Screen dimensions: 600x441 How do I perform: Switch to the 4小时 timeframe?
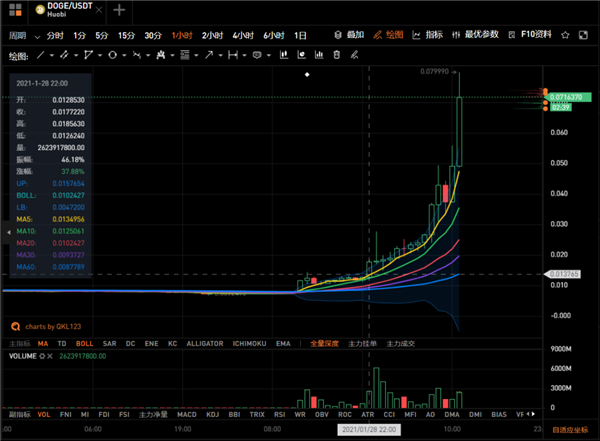coord(243,35)
